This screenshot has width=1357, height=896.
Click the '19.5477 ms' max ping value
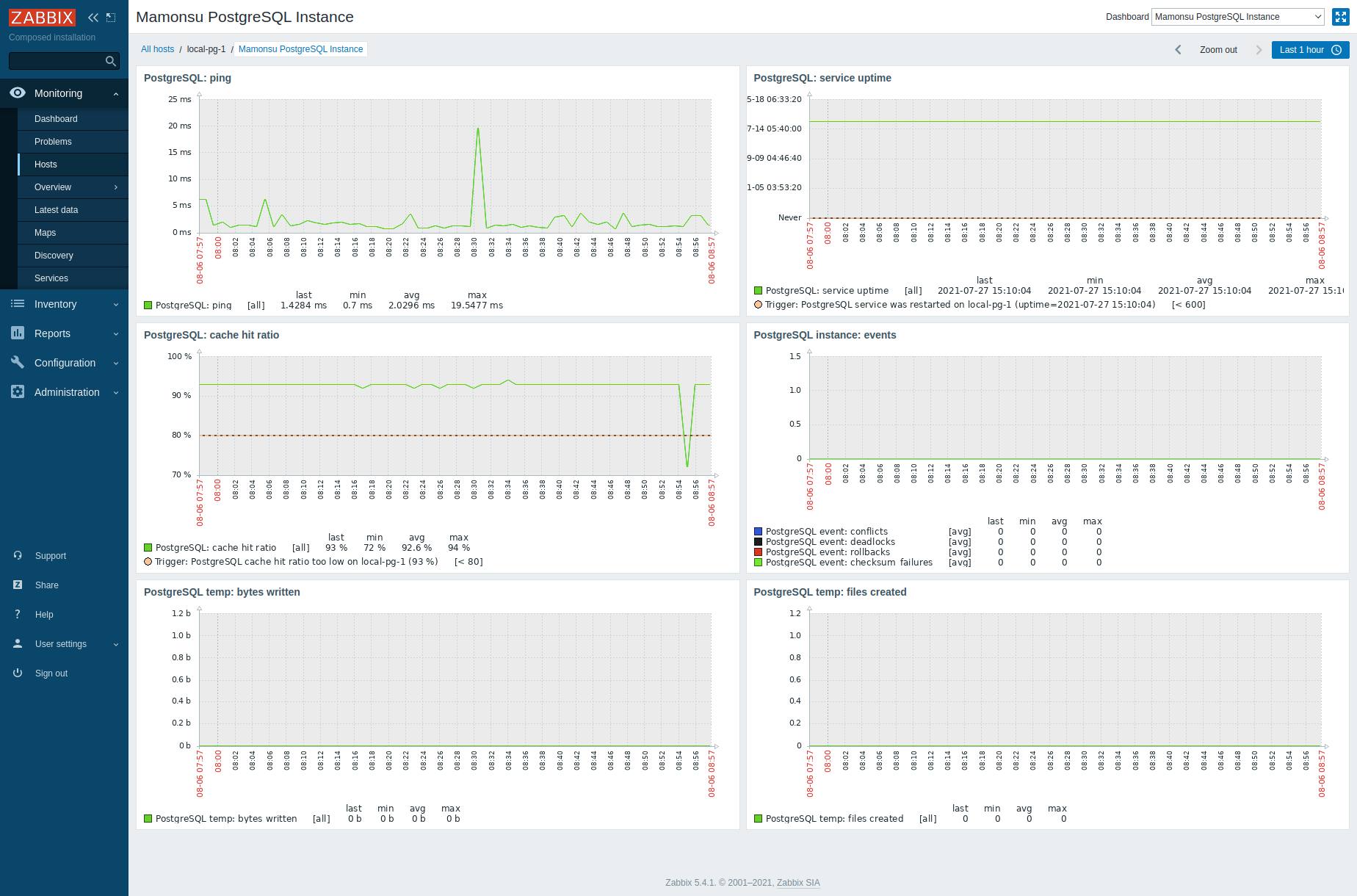(477, 305)
